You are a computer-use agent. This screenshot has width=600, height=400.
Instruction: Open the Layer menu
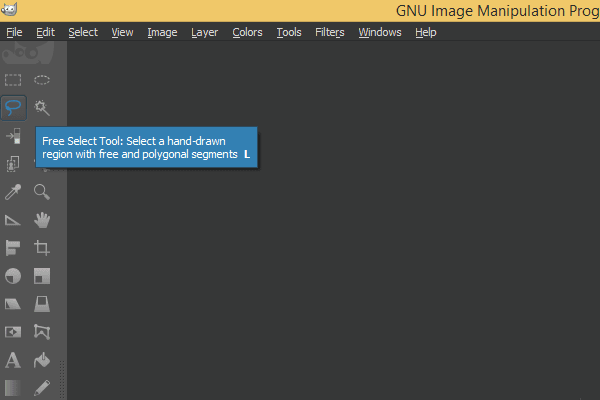[204, 33]
